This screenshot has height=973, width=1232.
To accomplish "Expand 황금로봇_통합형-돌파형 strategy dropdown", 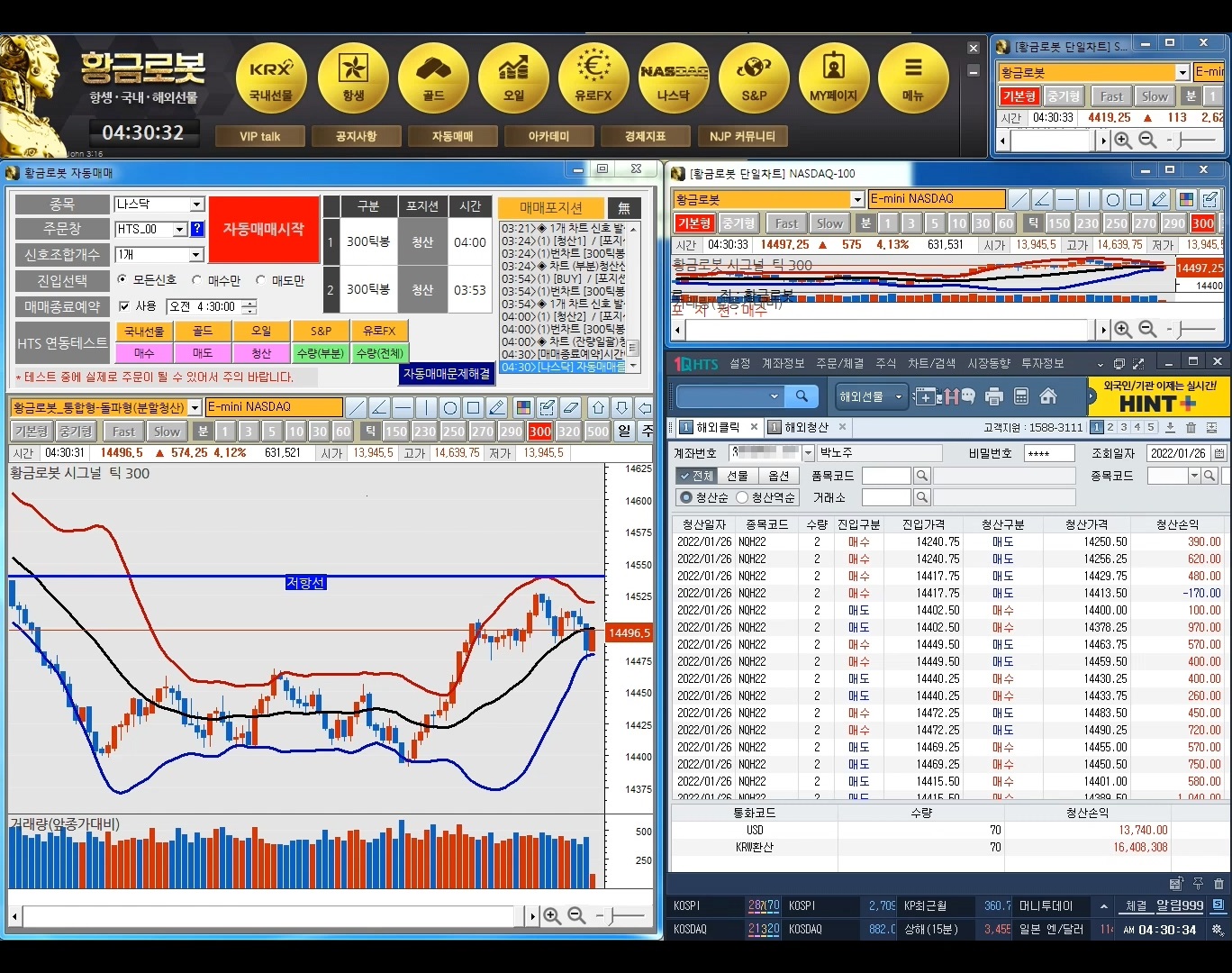I will [195, 408].
